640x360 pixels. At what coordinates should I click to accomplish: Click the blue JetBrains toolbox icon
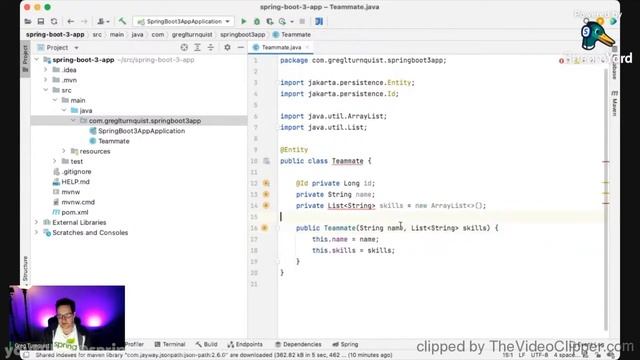click(319, 21)
